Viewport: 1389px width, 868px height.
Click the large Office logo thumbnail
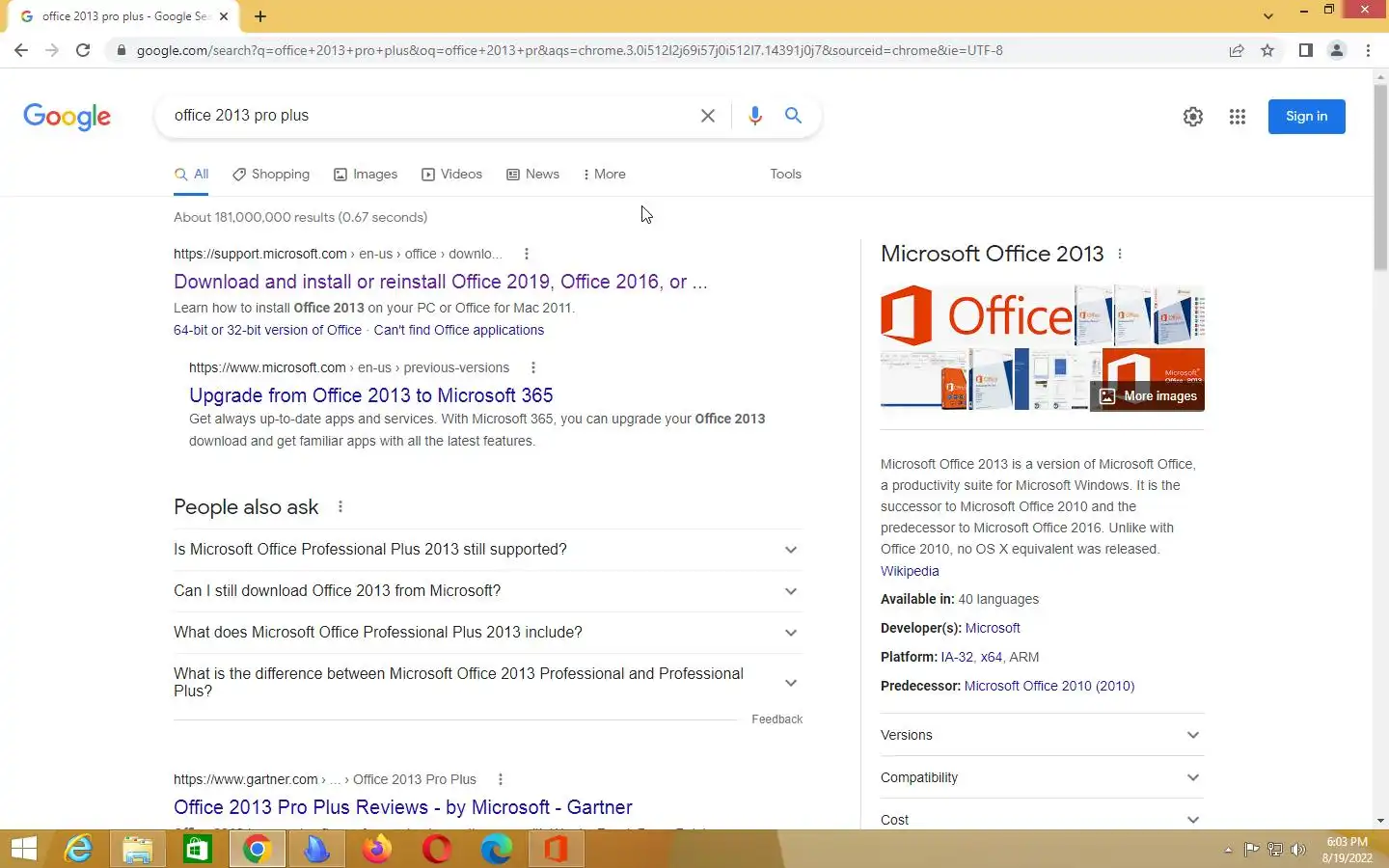pos(976,314)
